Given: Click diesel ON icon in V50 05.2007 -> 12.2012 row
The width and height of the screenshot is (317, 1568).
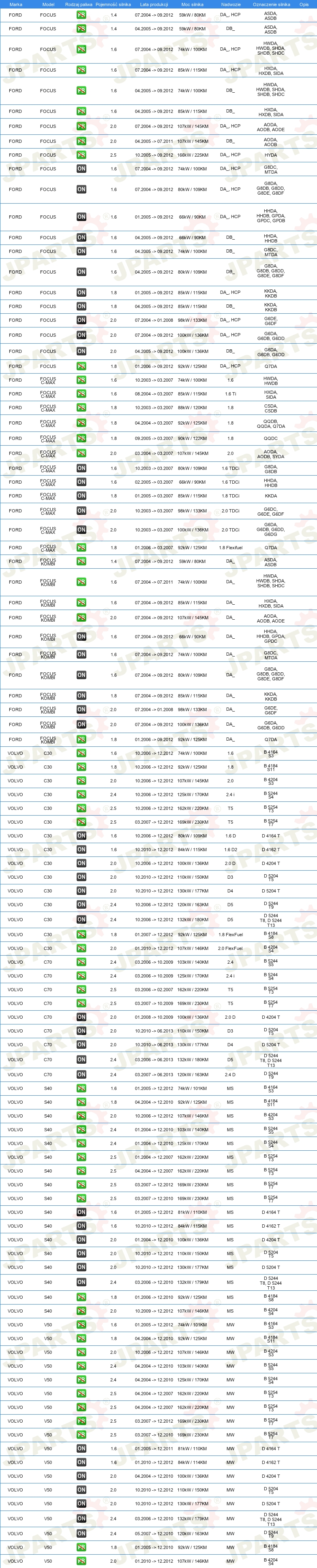Looking at the screenshot, I should [81, 1533].
